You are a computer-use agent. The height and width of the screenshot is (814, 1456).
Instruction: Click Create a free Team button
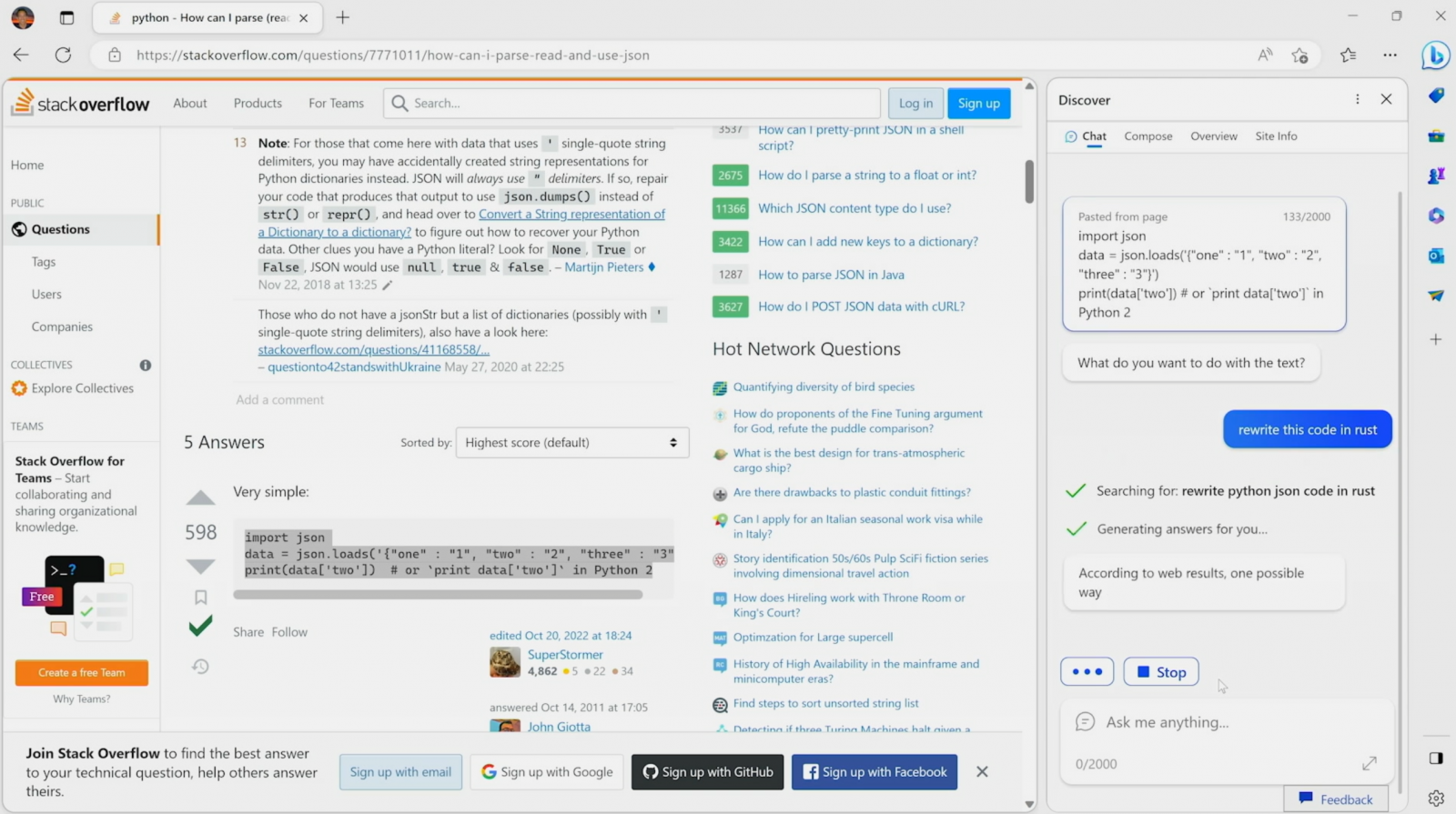pos(82,672)
